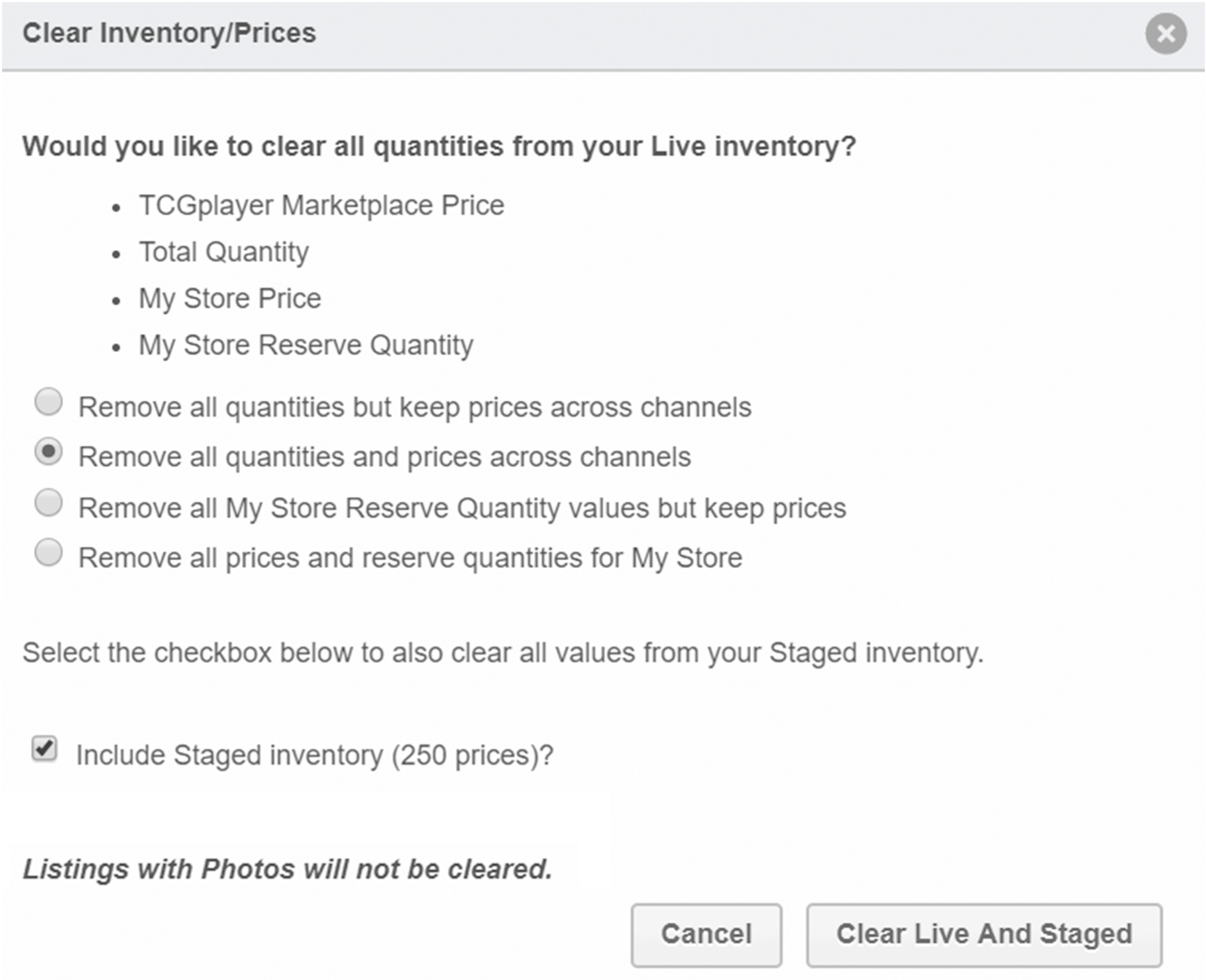Click the 'My Store Reserve Quantity' bullet item

tap(307, 345)
